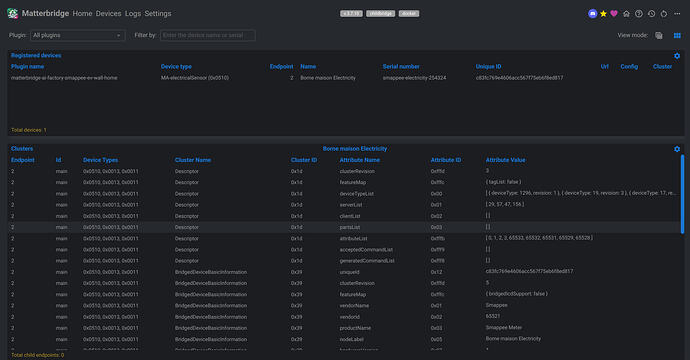Click the Attribute Name column header
Viewport: 690px width, 360px height.
pos(360,160)
